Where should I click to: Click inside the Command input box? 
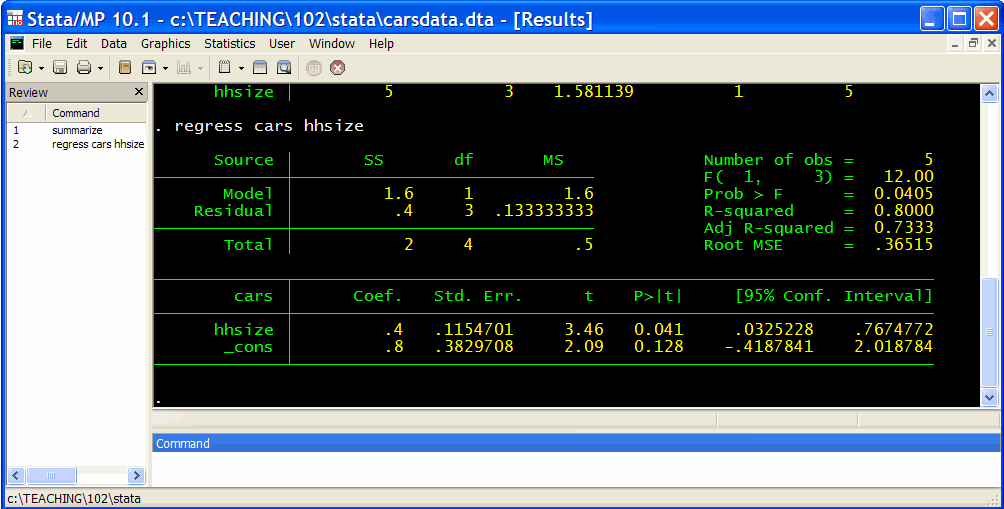coord(575,467)
